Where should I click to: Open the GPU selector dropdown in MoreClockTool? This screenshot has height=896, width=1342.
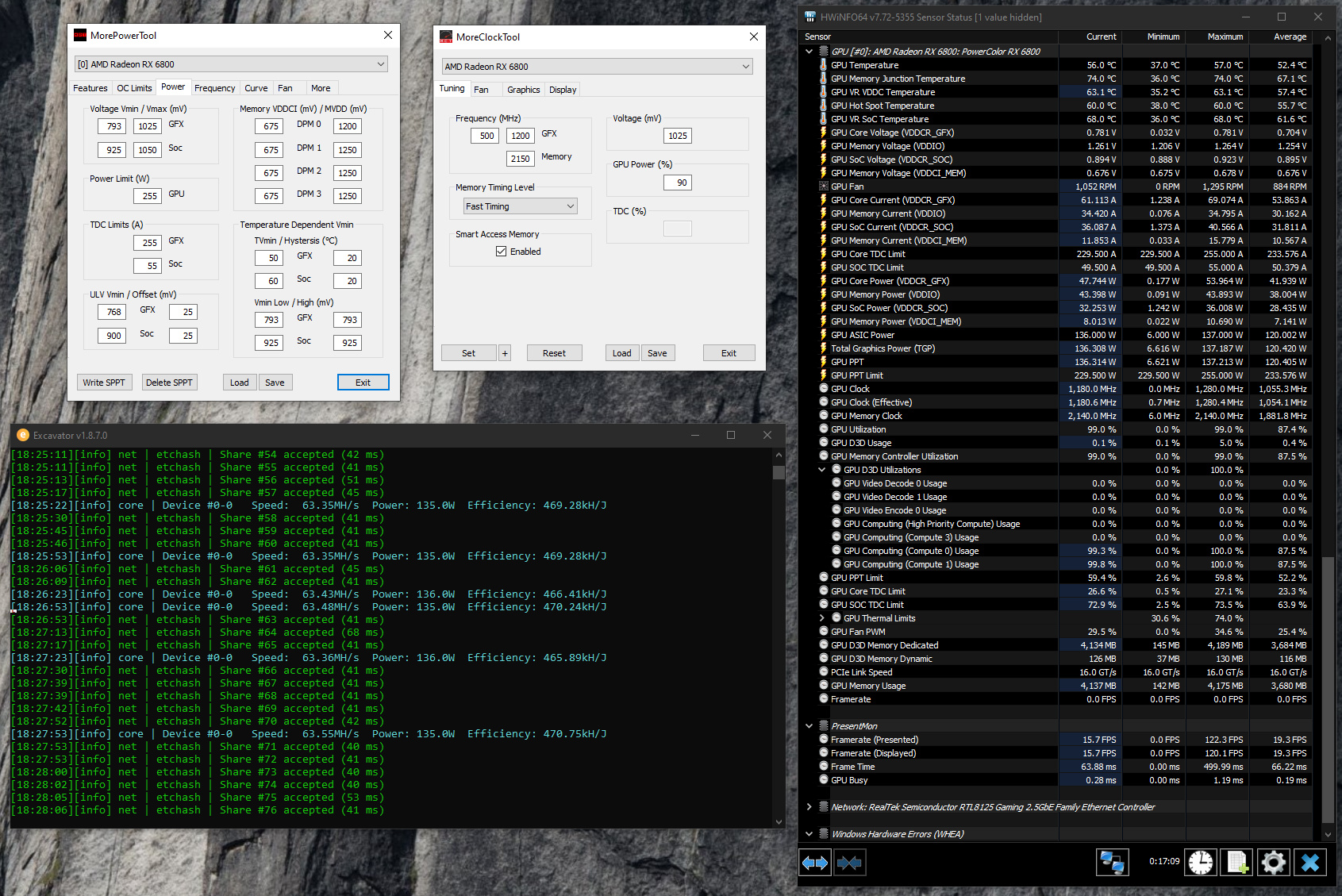click(598, 67)
